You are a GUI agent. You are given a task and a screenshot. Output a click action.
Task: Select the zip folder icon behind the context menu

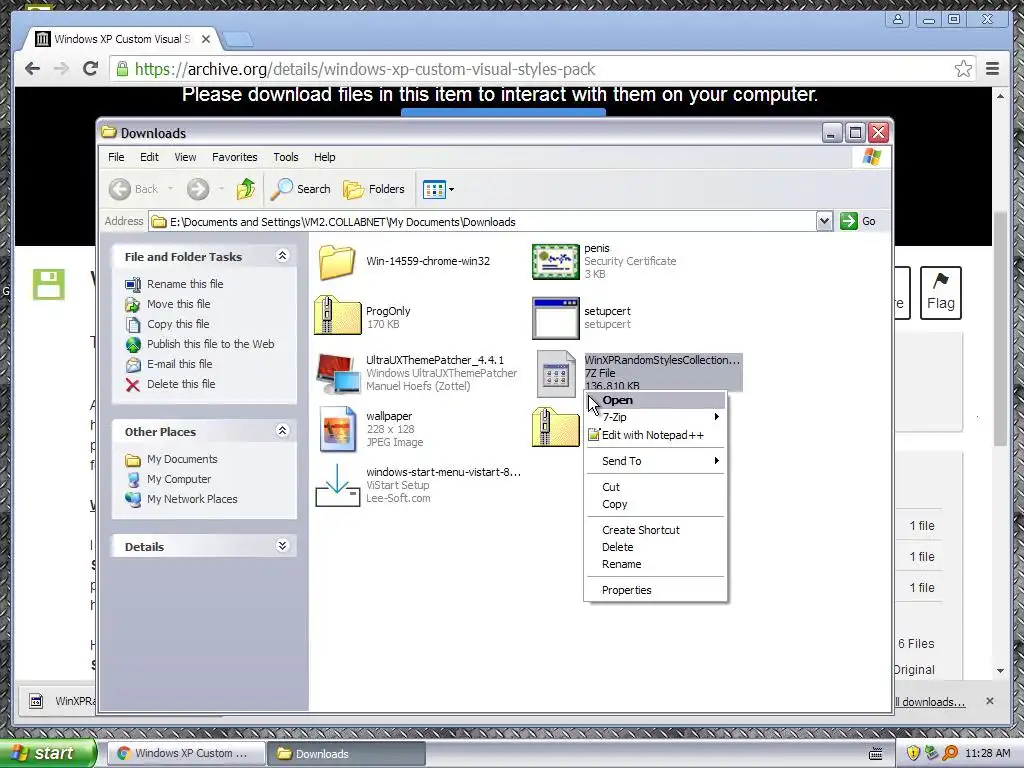point(556,428)
